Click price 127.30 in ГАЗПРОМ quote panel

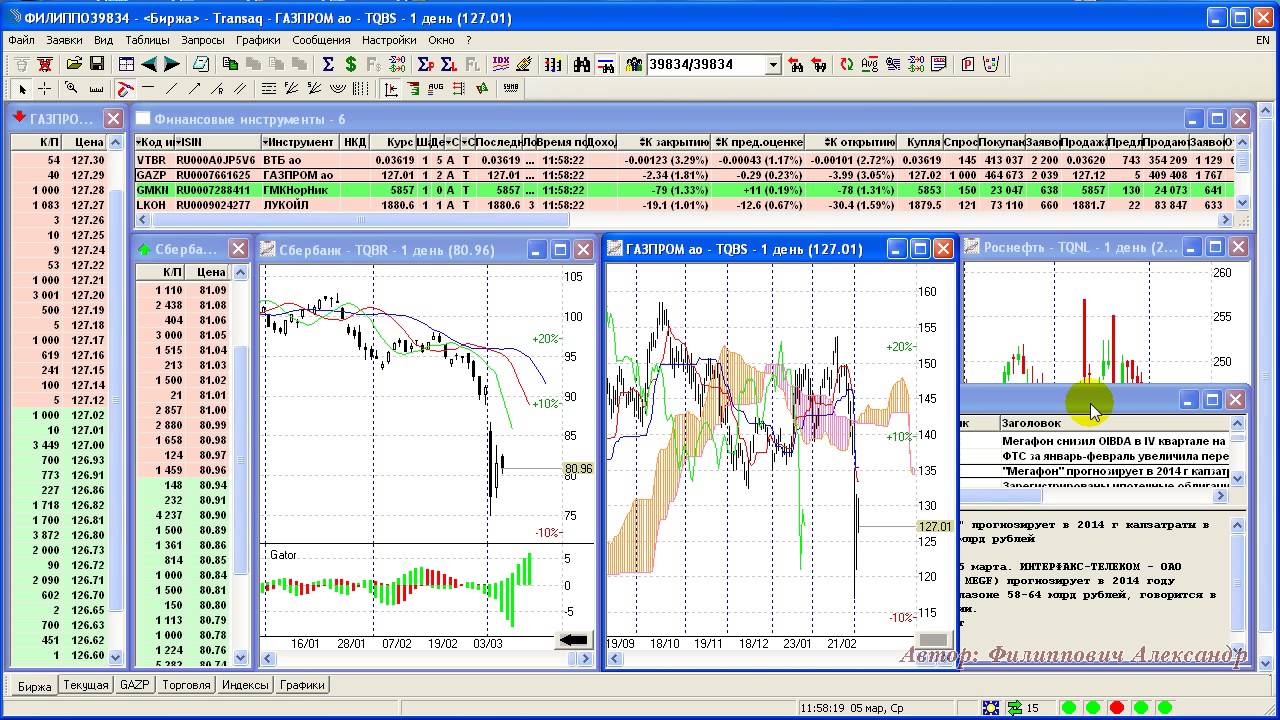point(88,160)
